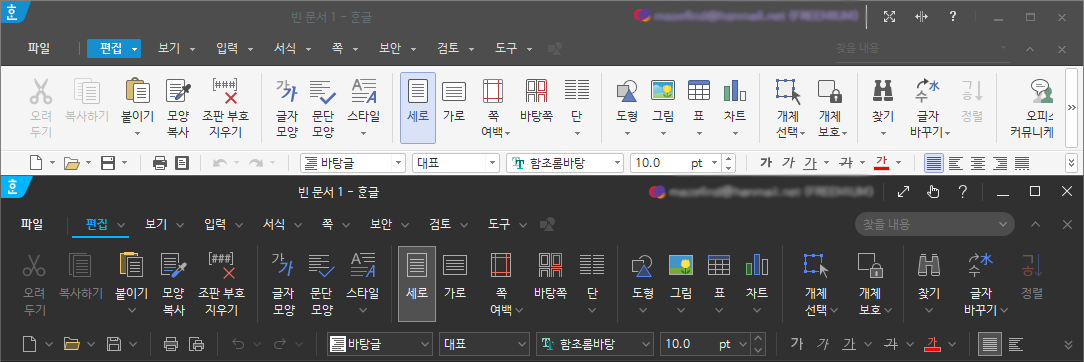Viewport: 1084px width, 362px height.
Task: Toggle justify alignment in light window
Action: pos(934,163)
